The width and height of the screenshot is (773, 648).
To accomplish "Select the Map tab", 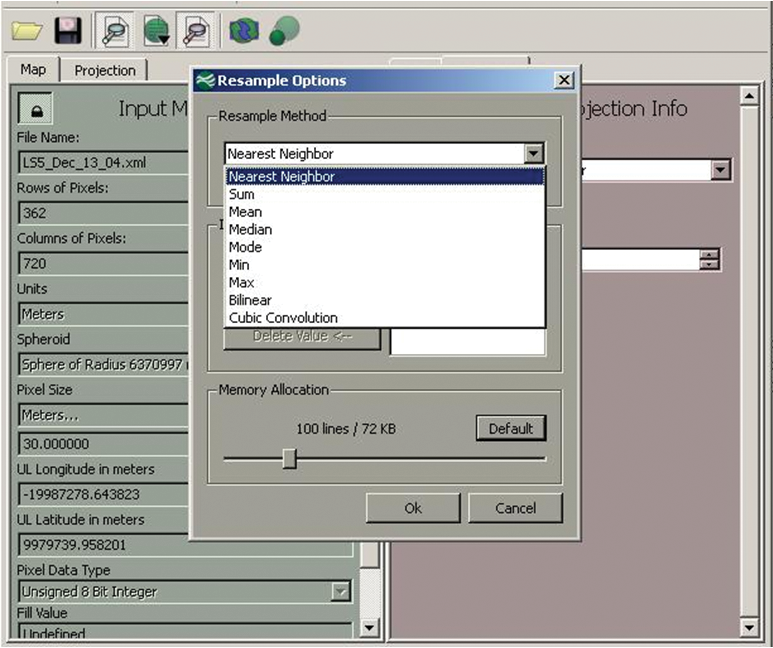I will (x=33, y=70).
